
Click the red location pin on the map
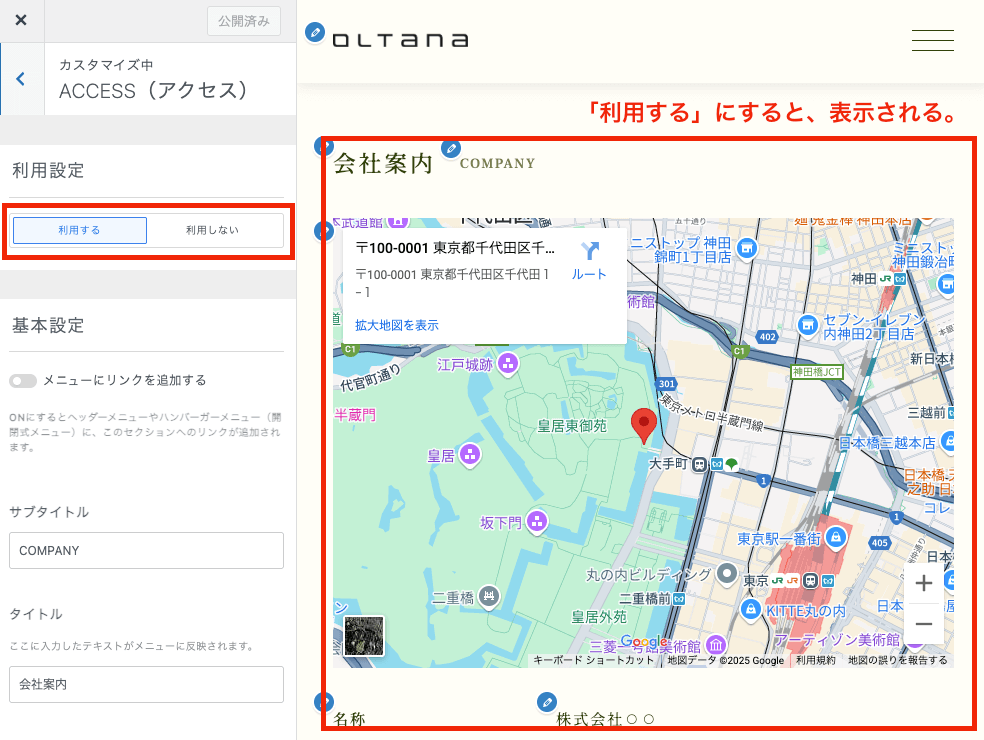tap(643, 426)
